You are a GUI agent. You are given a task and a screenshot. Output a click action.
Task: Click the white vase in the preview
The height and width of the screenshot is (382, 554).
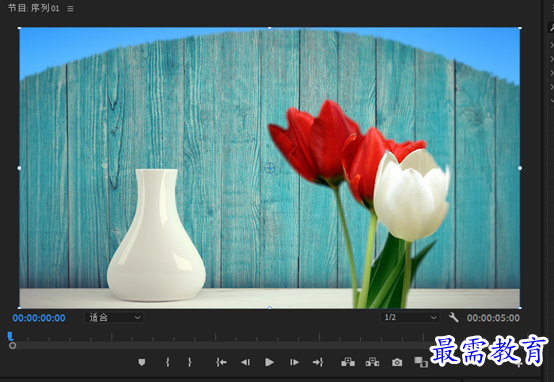(156, 235)
